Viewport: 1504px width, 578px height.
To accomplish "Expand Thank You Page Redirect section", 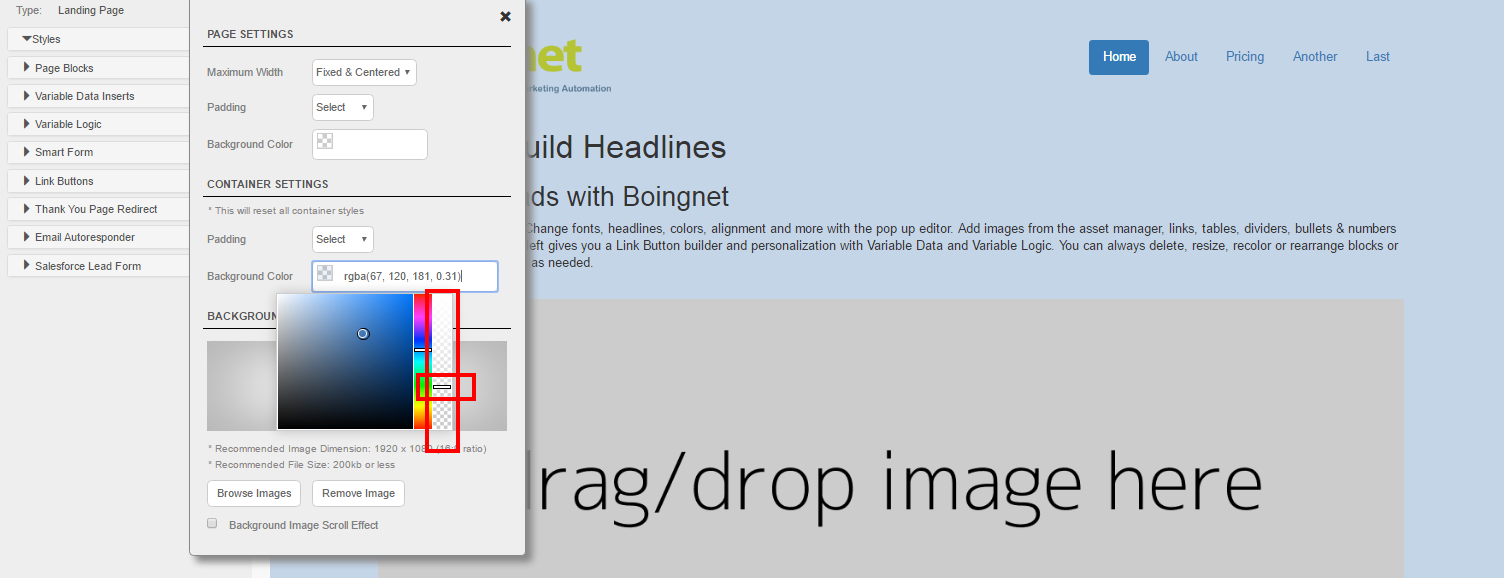I will coord(98,209).
